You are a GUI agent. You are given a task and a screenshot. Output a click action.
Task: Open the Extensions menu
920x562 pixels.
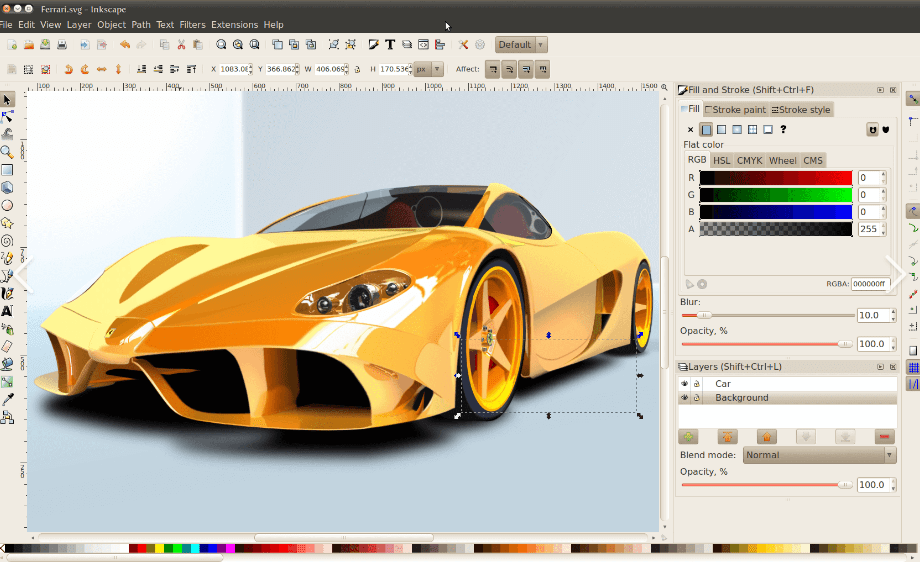pos(235,25)
